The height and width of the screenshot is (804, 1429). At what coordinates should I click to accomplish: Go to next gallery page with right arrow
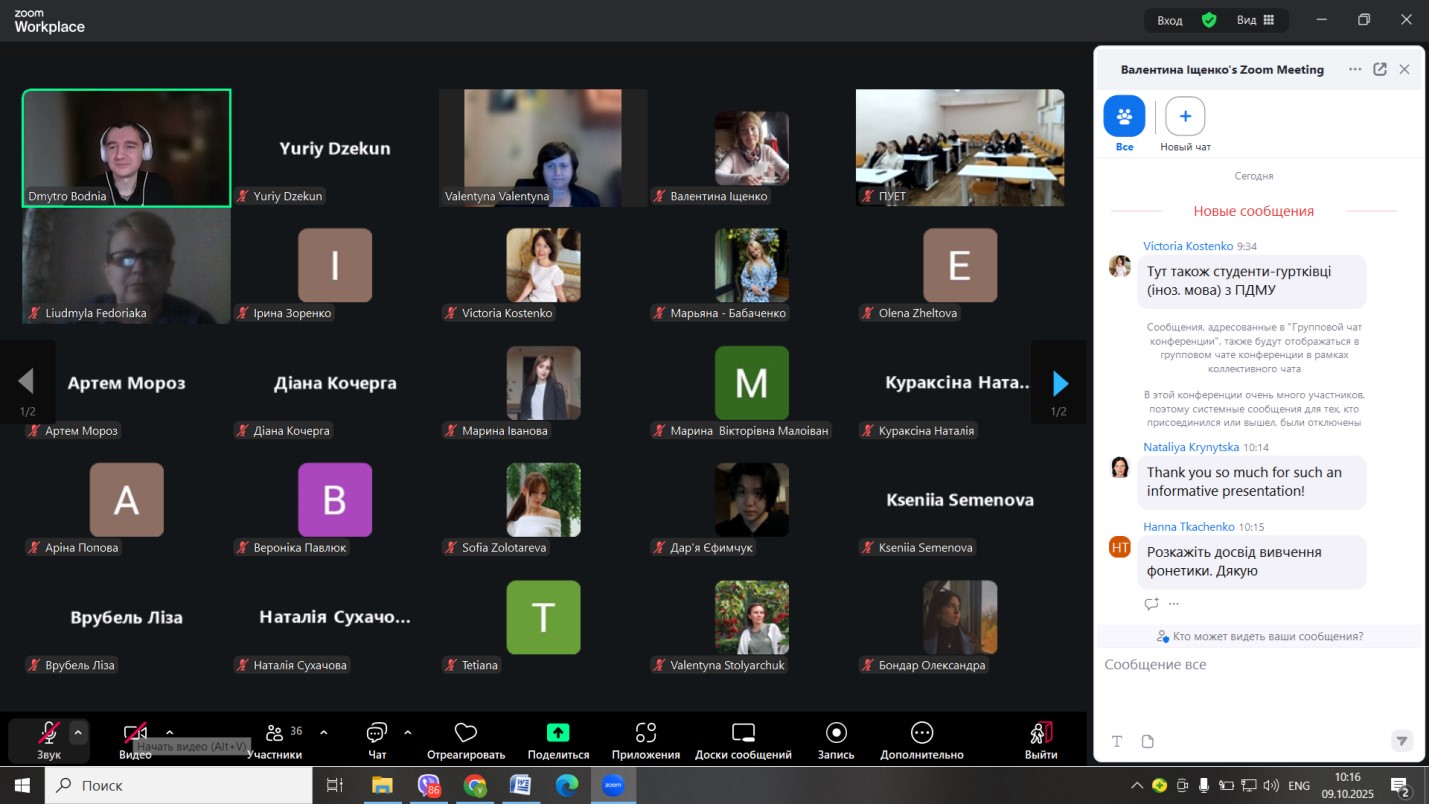point(1059,383)
